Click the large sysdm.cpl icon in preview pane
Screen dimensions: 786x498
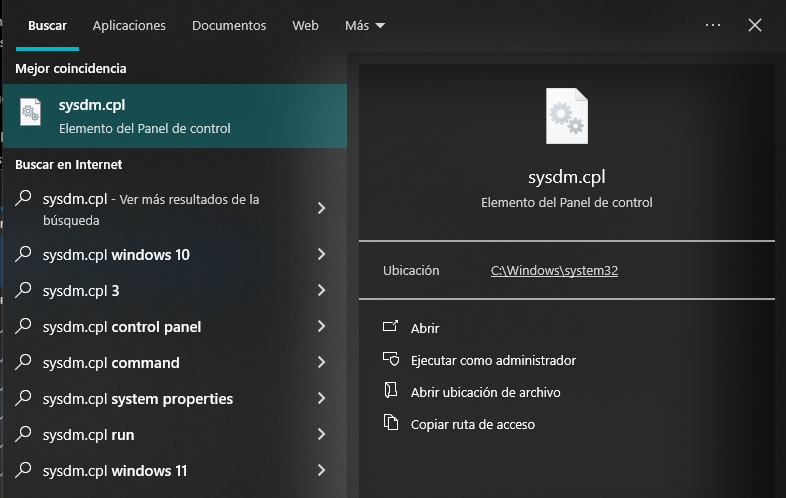(x=566, y=116)
